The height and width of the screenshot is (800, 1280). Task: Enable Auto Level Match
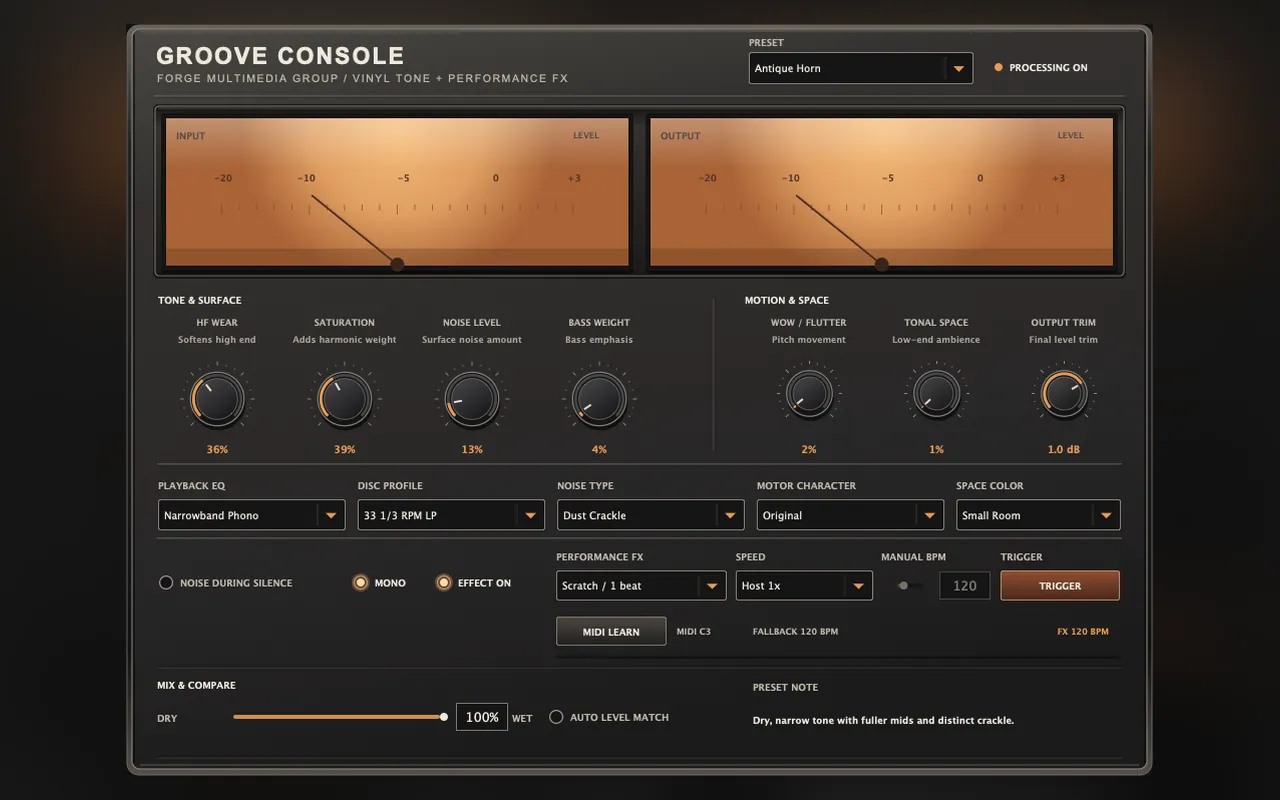[609, 717]
